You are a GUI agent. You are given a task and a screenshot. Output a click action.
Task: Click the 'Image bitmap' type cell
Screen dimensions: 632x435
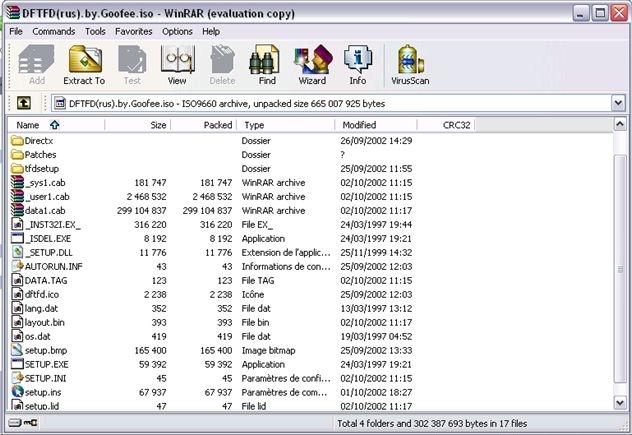pos(268,350)
